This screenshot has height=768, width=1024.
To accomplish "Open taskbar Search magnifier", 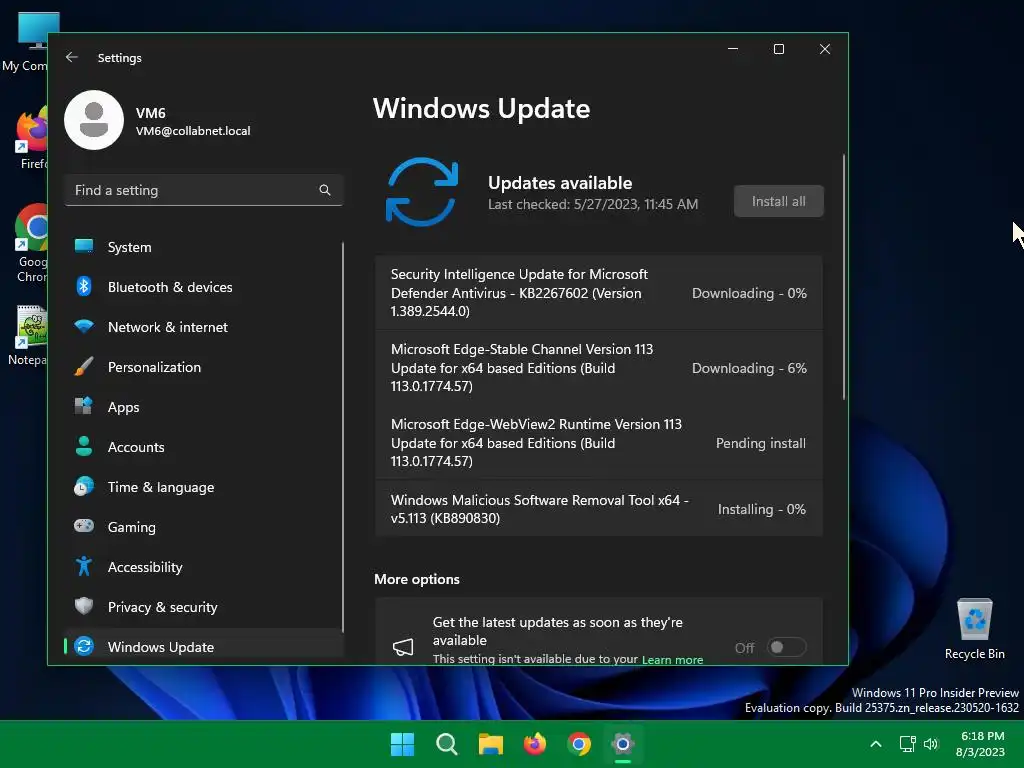I will 447,744.
